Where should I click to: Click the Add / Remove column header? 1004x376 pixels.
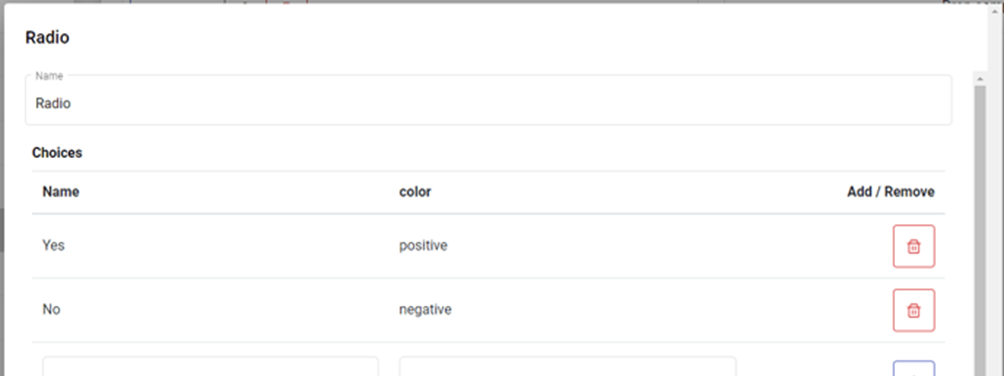[891, 192]
